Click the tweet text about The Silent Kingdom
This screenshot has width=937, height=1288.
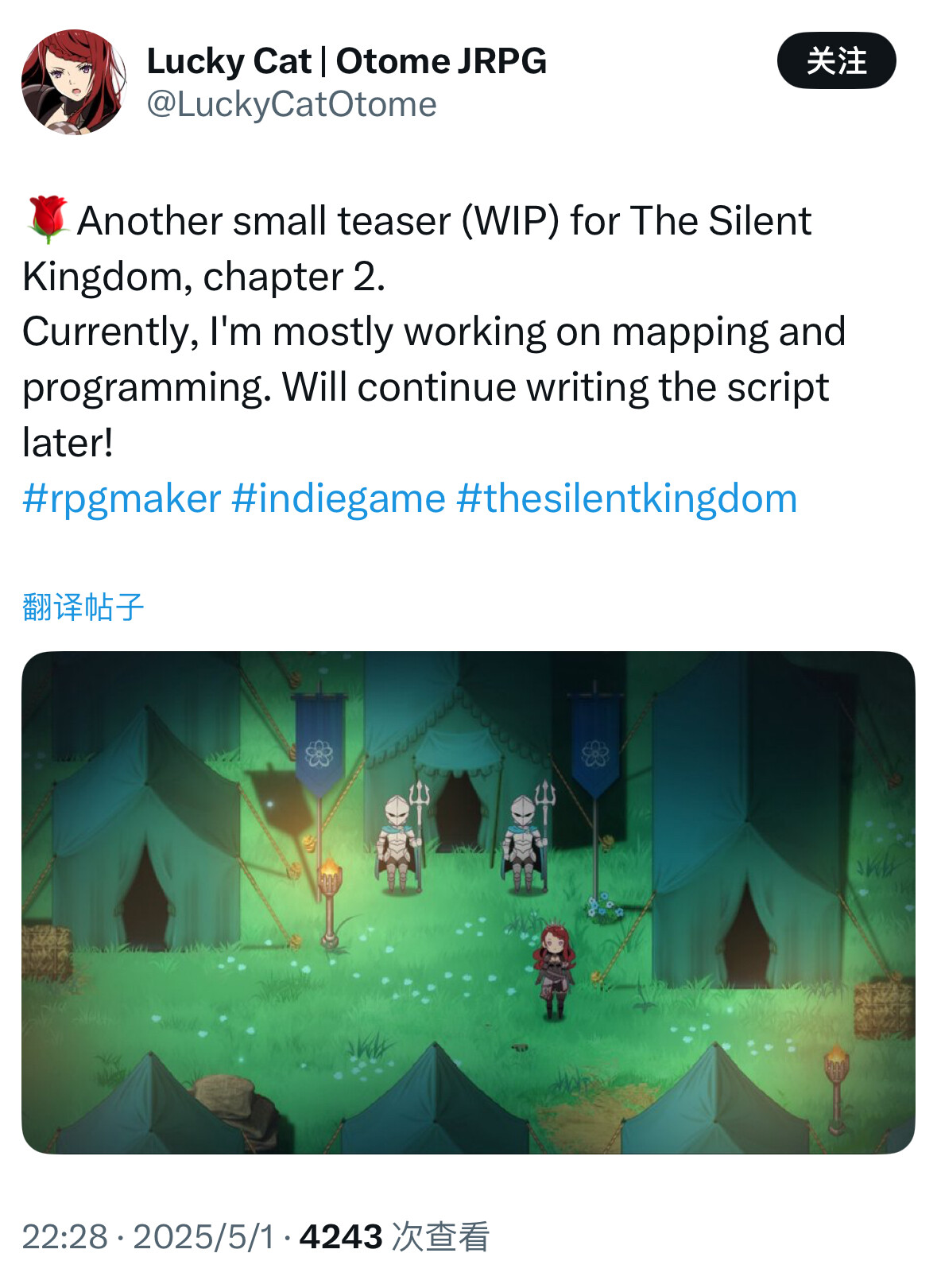click(433, 332)
